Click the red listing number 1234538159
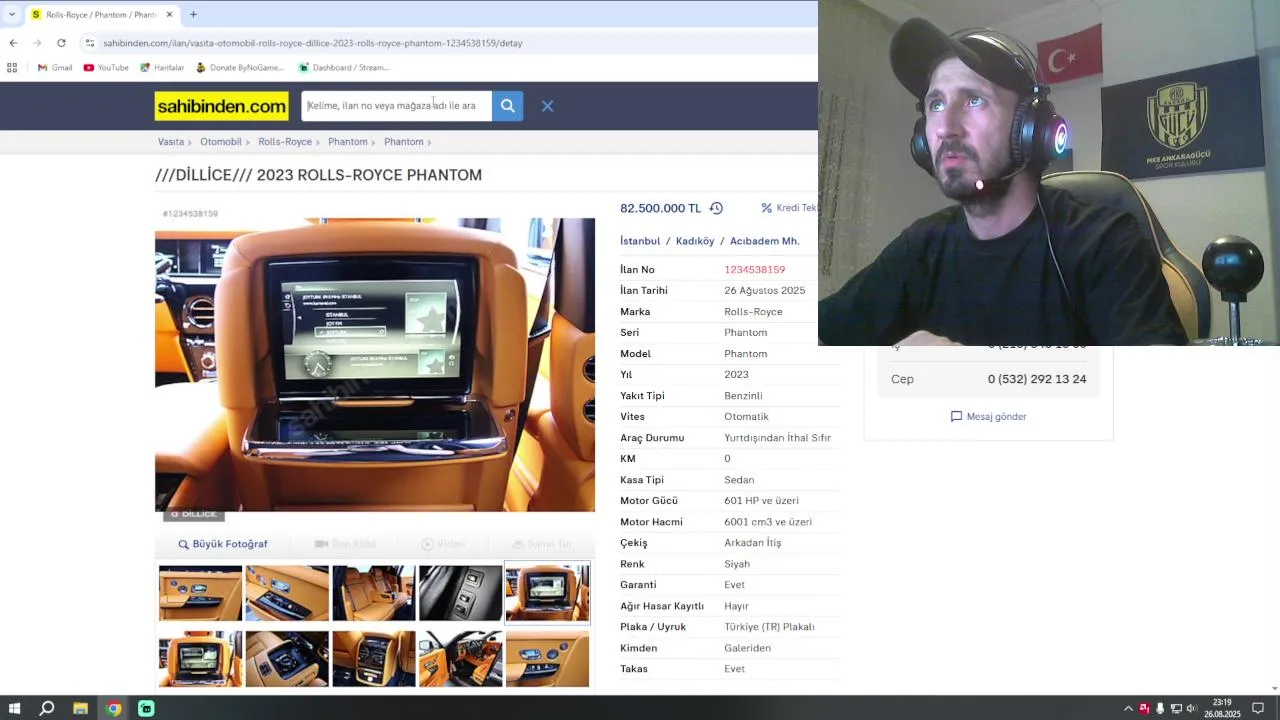Image resolution: width=1280 pixels, height=720 pixels. point(754,270)
